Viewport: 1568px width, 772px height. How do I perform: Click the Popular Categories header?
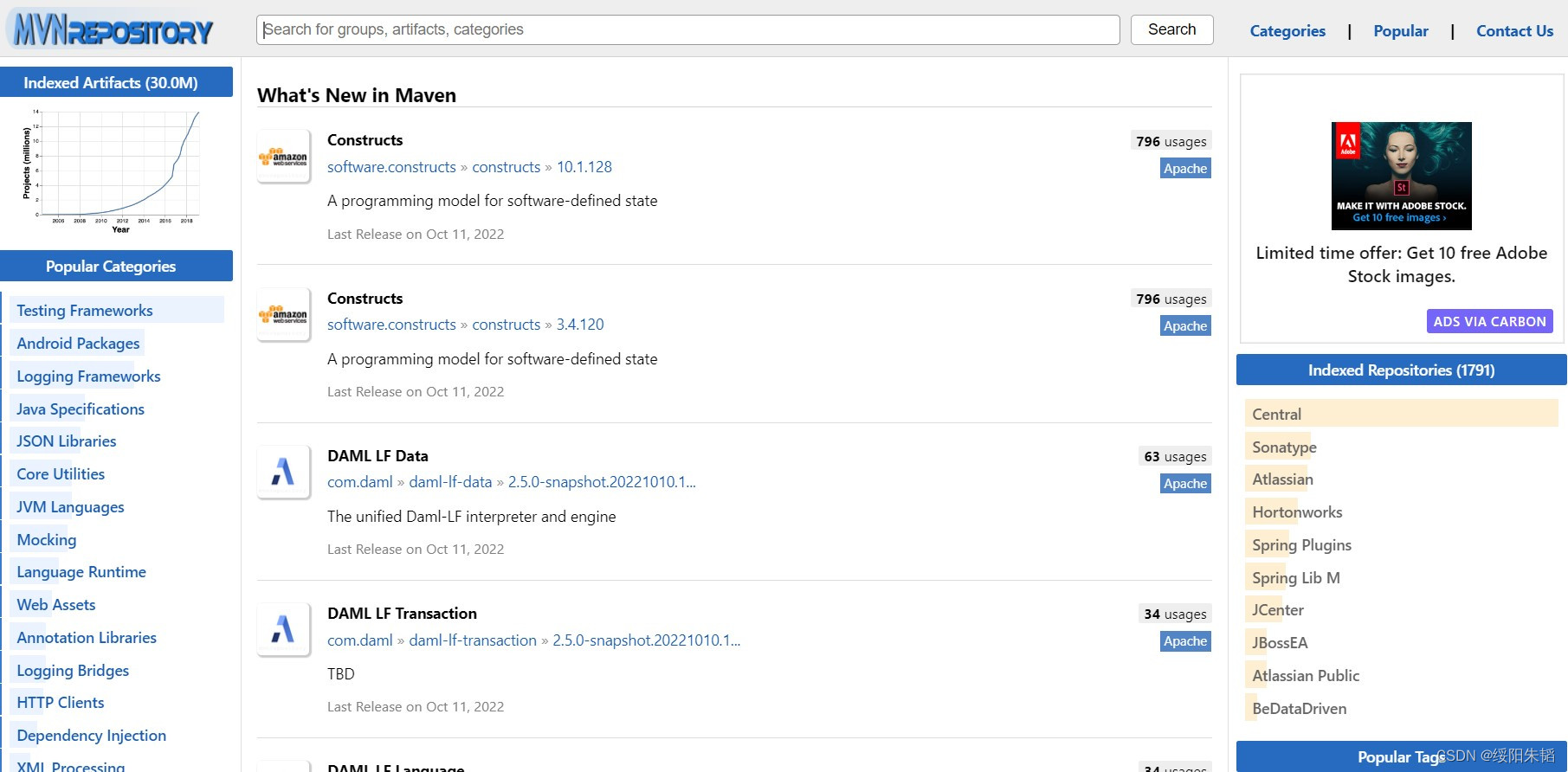[116, 266]
